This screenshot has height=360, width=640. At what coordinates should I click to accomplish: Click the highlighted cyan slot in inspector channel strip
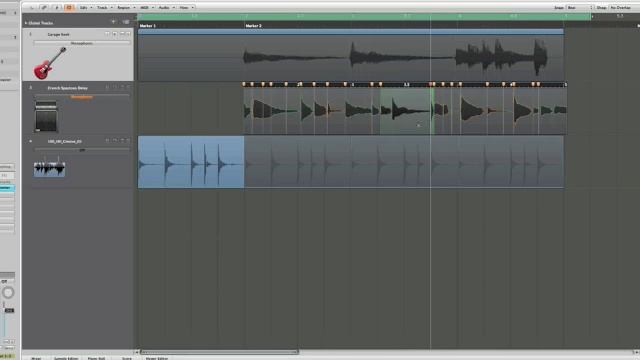pos(7,188)
